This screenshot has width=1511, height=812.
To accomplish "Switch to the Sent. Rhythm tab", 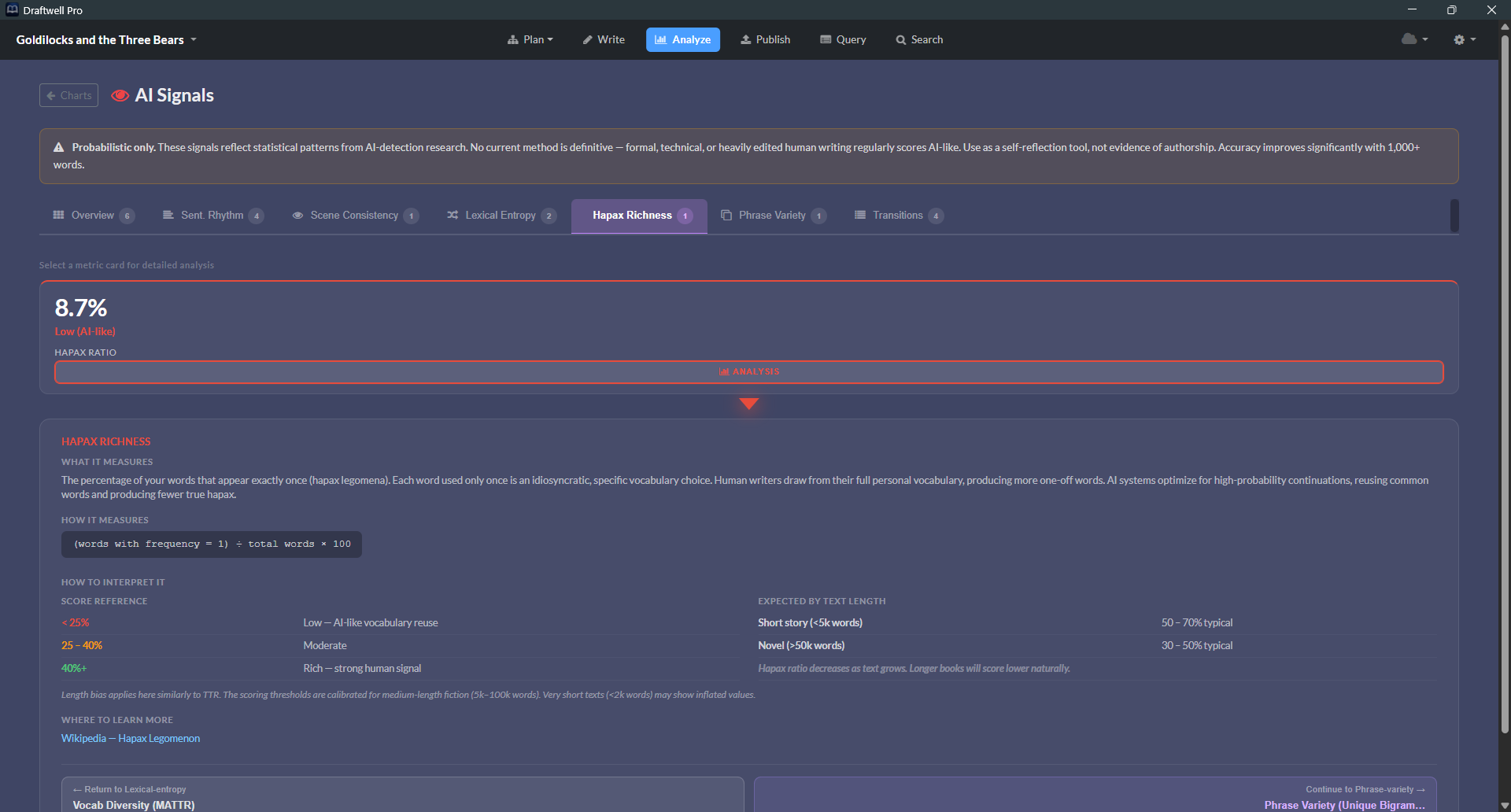I will click(x=212, y=216).
